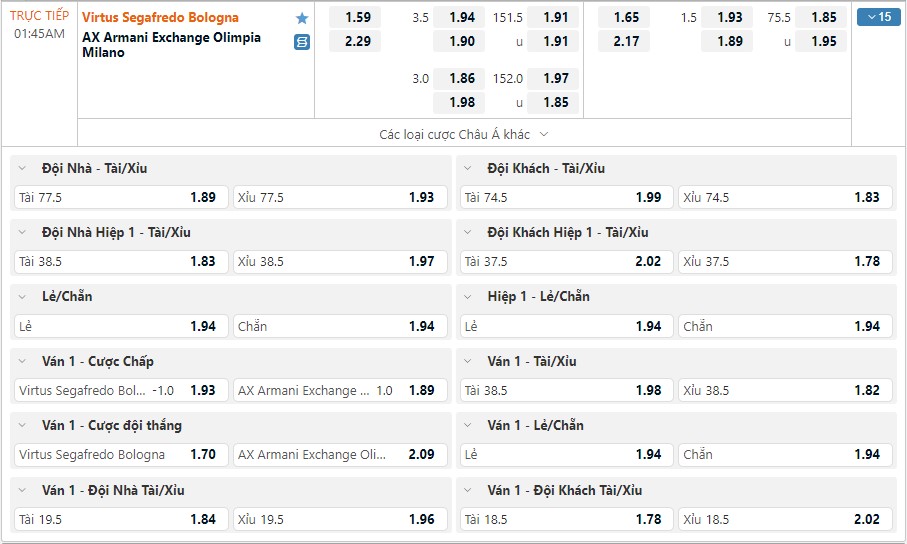907x544 pixels.
Task: Click under 152.0 odds 1.85
Action: [553, 102]
